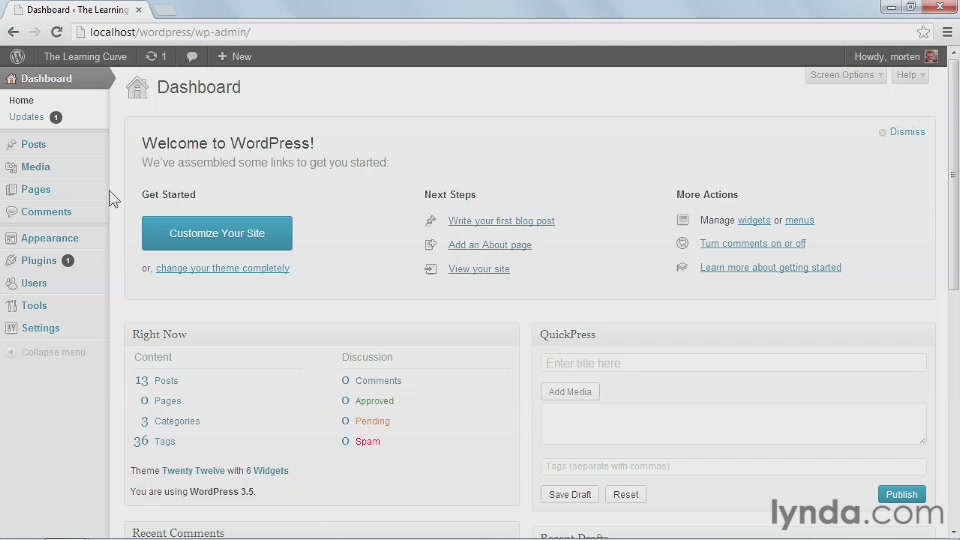Screen dimensions: 960x540
Task: Click the 6 Widgets link
Action: click(x=267, y=471)
